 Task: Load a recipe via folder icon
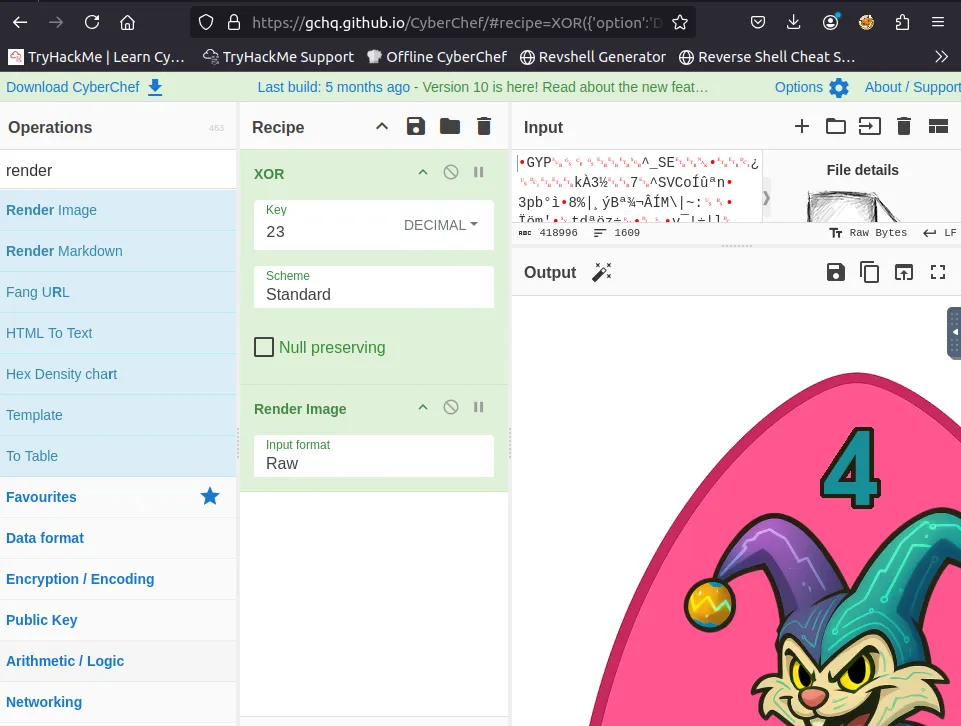[x=450, y=126]
